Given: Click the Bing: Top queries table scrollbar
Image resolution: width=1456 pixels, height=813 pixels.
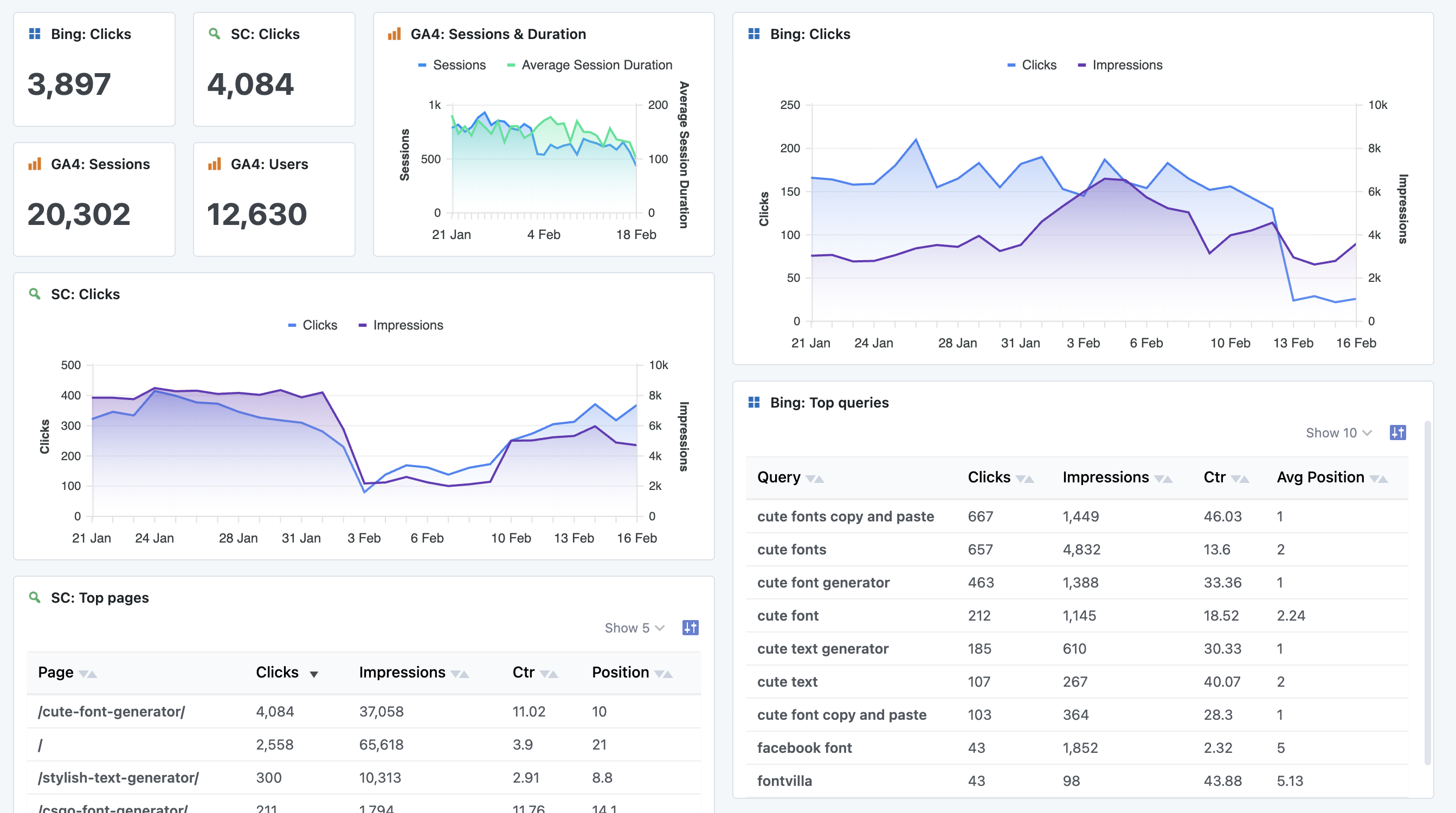Looking at the screenshot, I should (1427, 593).
